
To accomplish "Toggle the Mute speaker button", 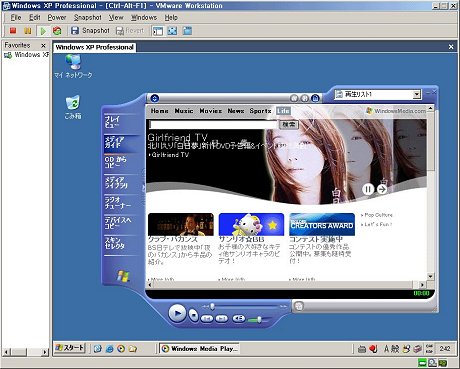I will point(239,318).
